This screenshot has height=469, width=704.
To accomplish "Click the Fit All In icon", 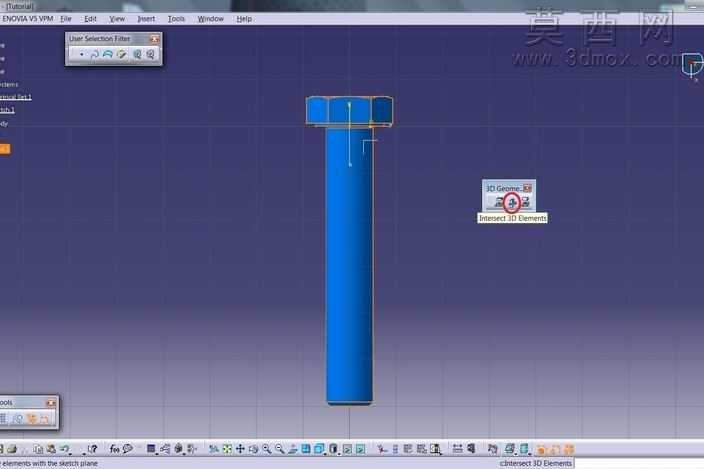I will click(227, 449).
